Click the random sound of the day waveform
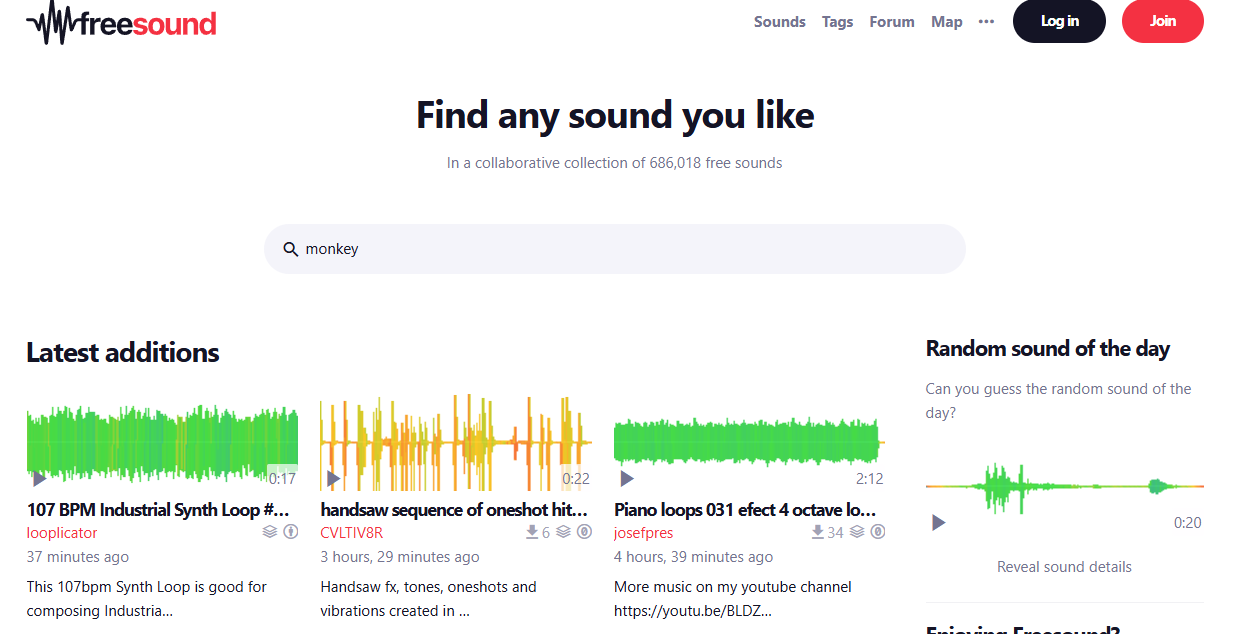The height and width of the screenshot is (634, 1253). tap(1064, 487)
